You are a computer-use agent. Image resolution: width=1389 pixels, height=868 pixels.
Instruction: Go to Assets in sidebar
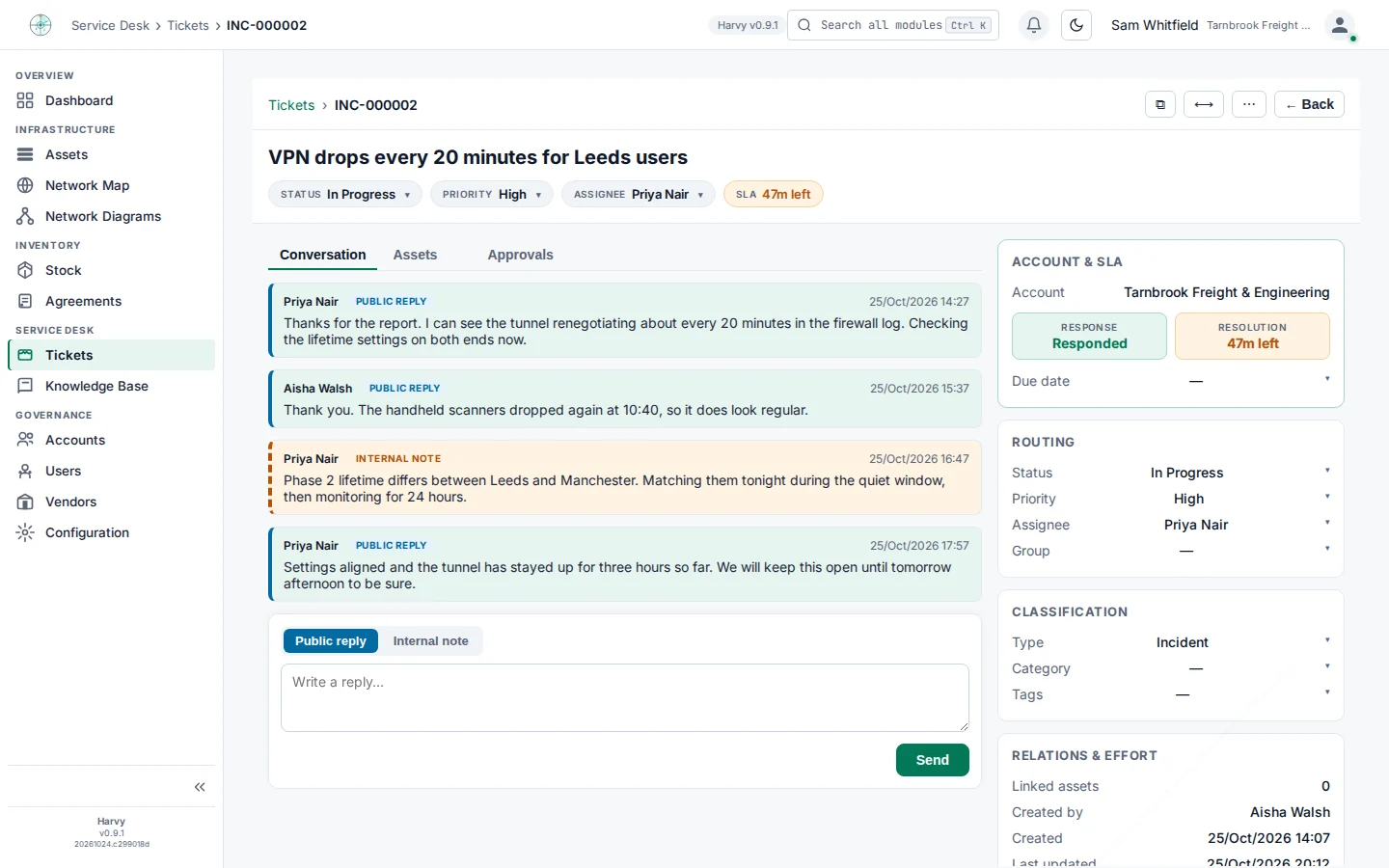click(111, 154)
